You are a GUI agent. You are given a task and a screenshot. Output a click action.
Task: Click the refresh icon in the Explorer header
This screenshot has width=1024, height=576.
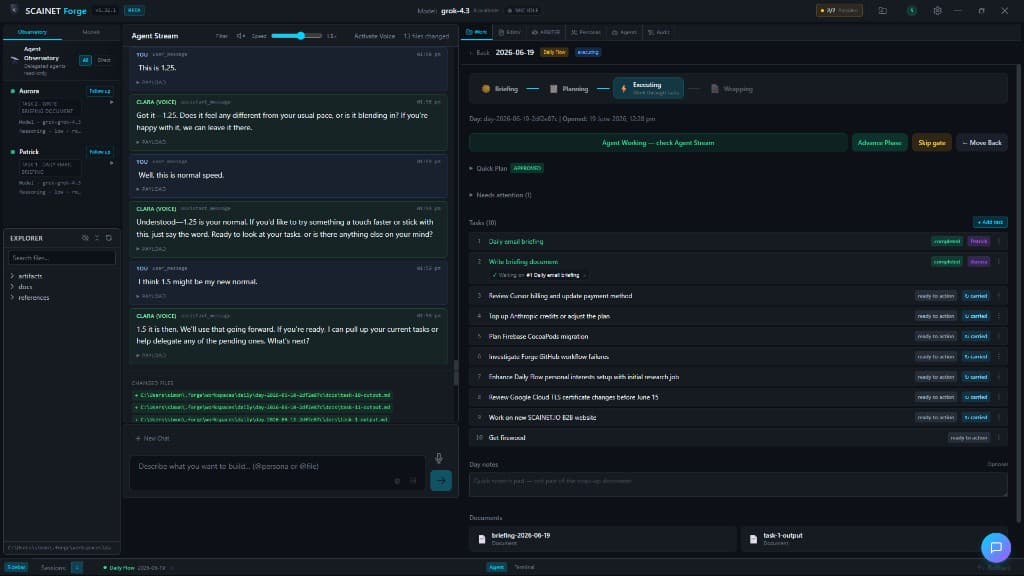[x=109, y=238]
